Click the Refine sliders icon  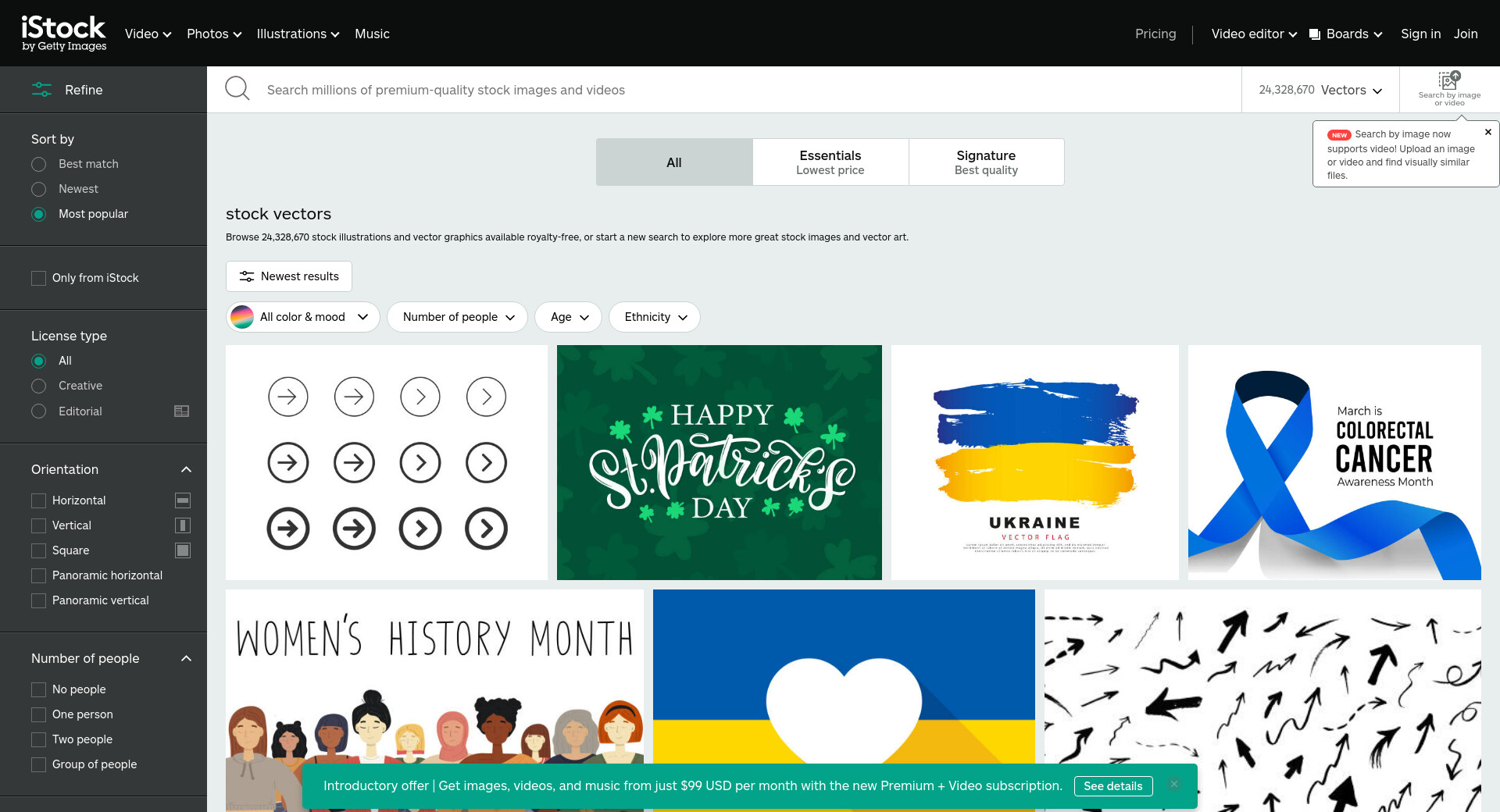click(42, 90)
